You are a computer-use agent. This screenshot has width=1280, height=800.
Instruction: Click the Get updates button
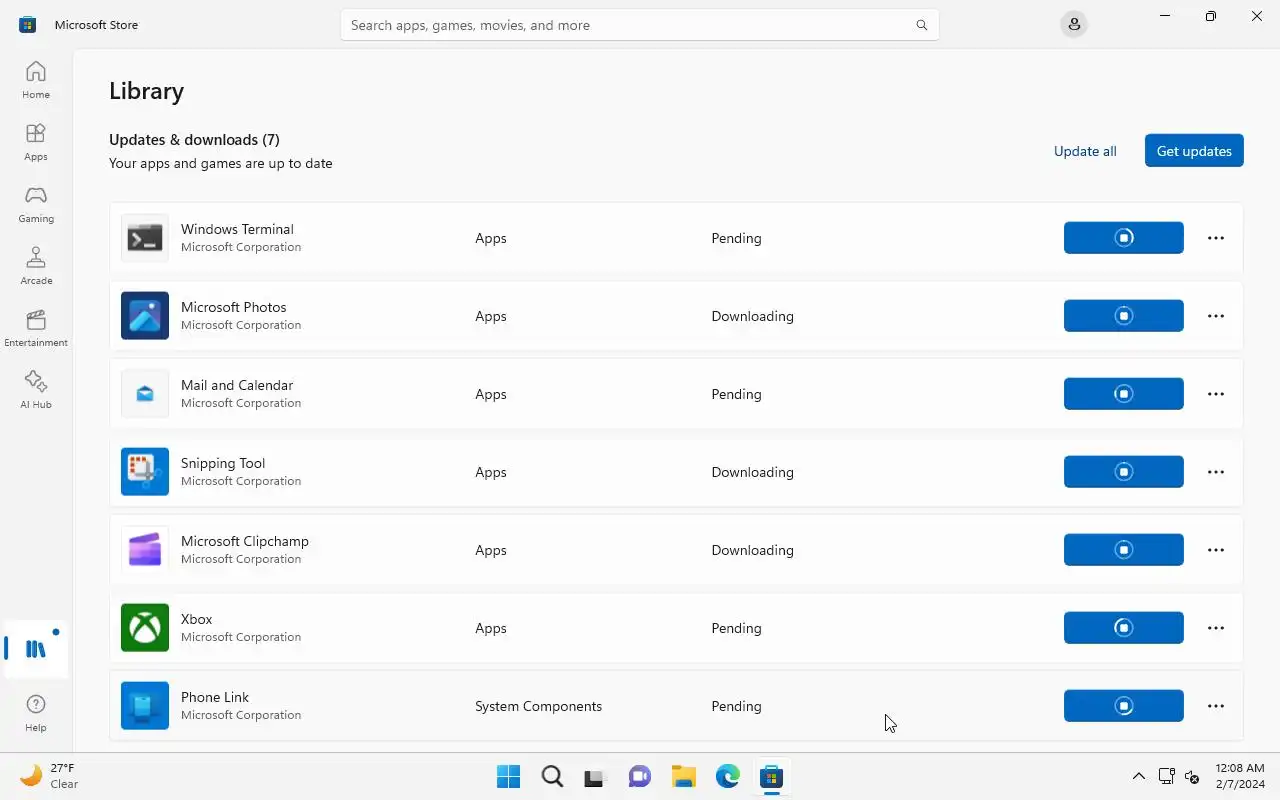click(1194, 151)
